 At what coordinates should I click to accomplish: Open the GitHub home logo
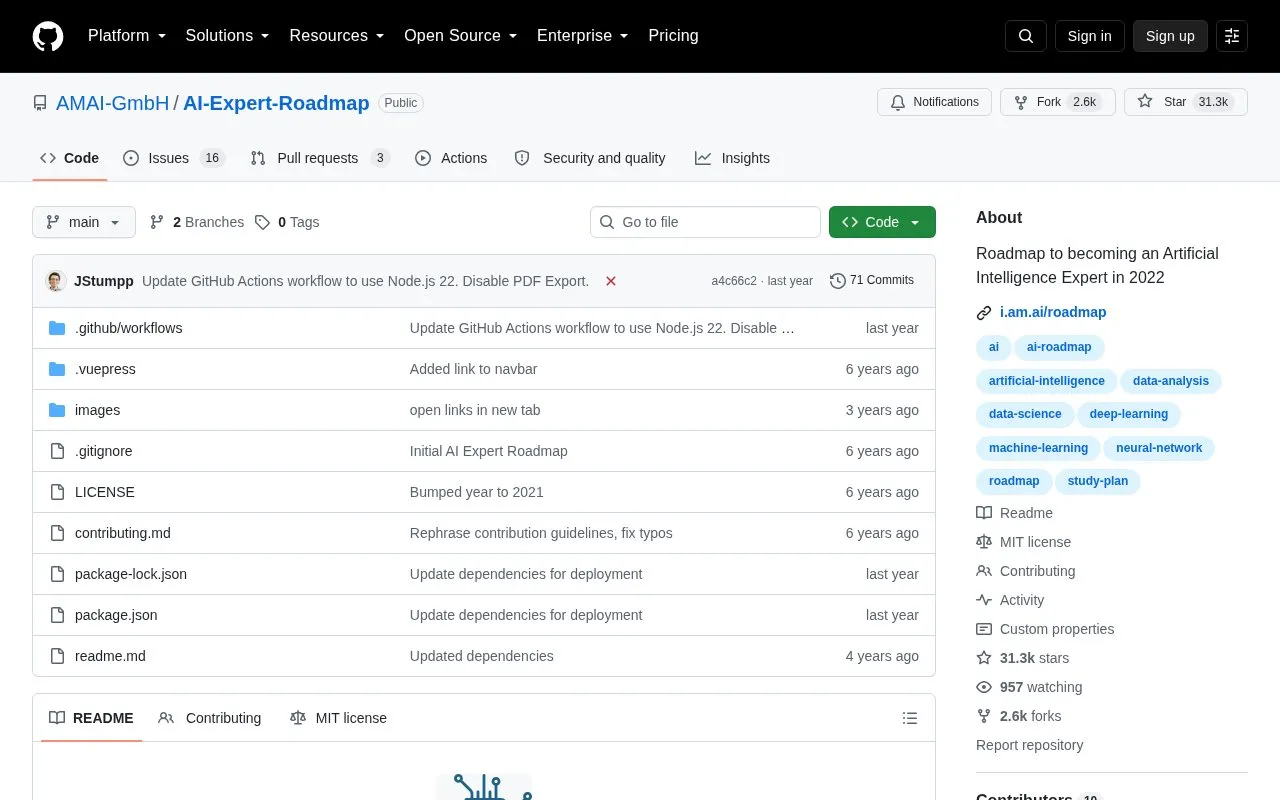(x=48, y=36)
